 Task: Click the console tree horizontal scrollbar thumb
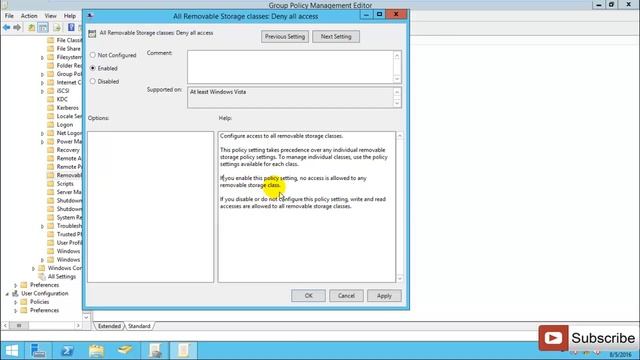coord(19,326)
